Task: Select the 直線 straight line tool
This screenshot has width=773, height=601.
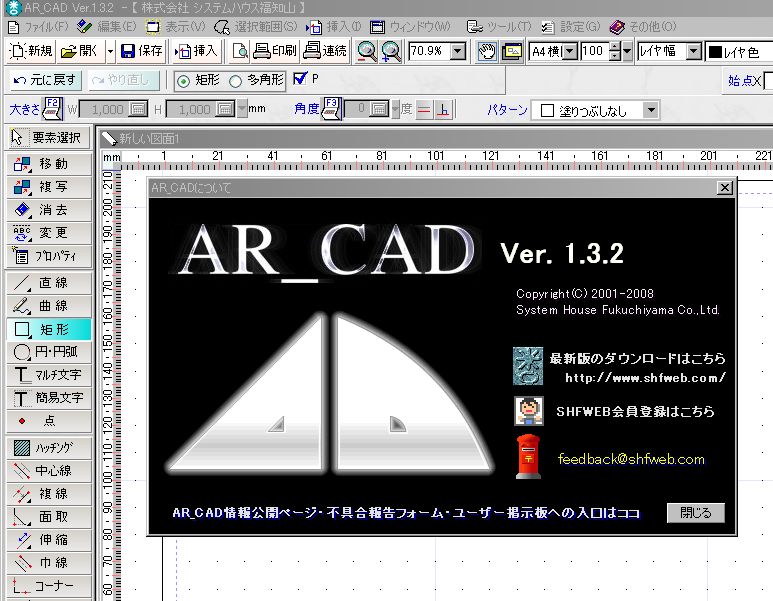Action: pyautogui.click(x=49, y=283)
